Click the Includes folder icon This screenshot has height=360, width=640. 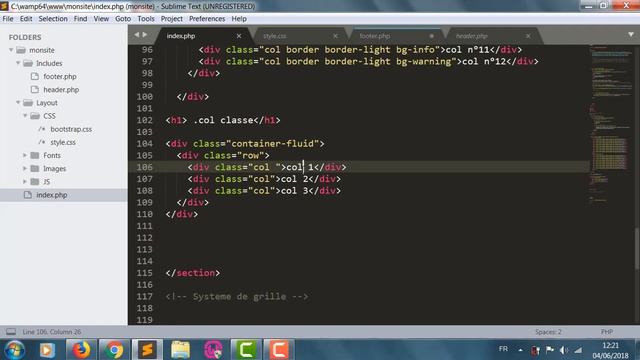coord(28,63)
